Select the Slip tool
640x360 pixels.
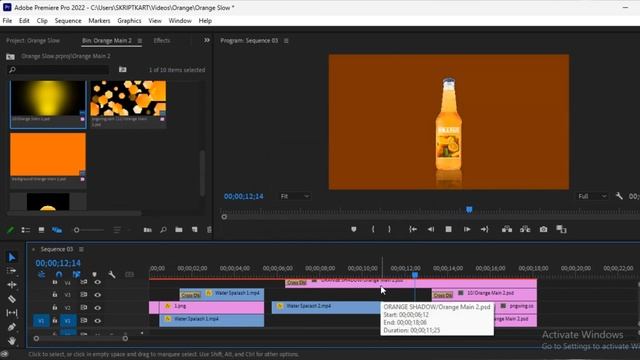pyautogui.click(x=11, y=313)
